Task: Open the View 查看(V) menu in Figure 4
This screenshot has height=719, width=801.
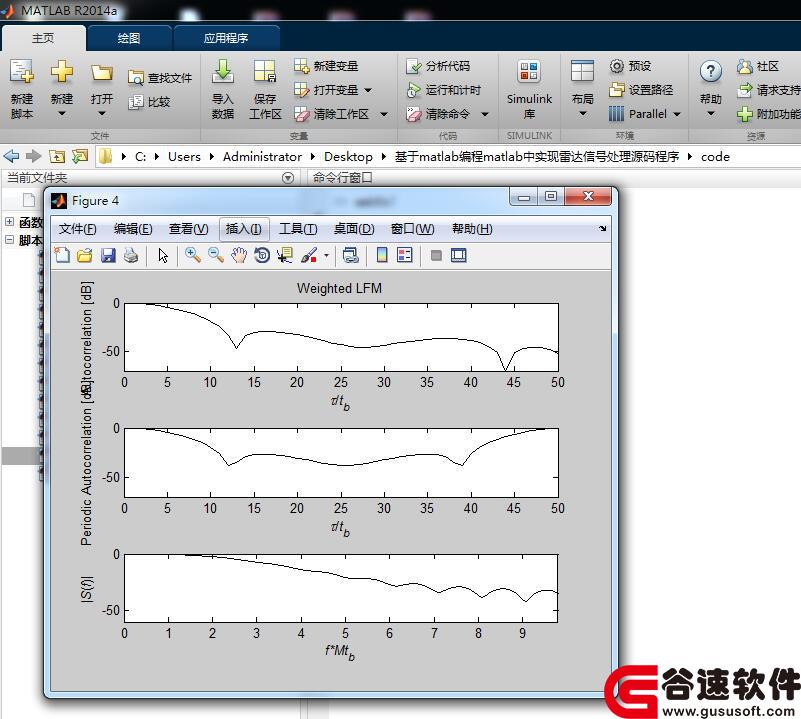Action: [189, 228]
